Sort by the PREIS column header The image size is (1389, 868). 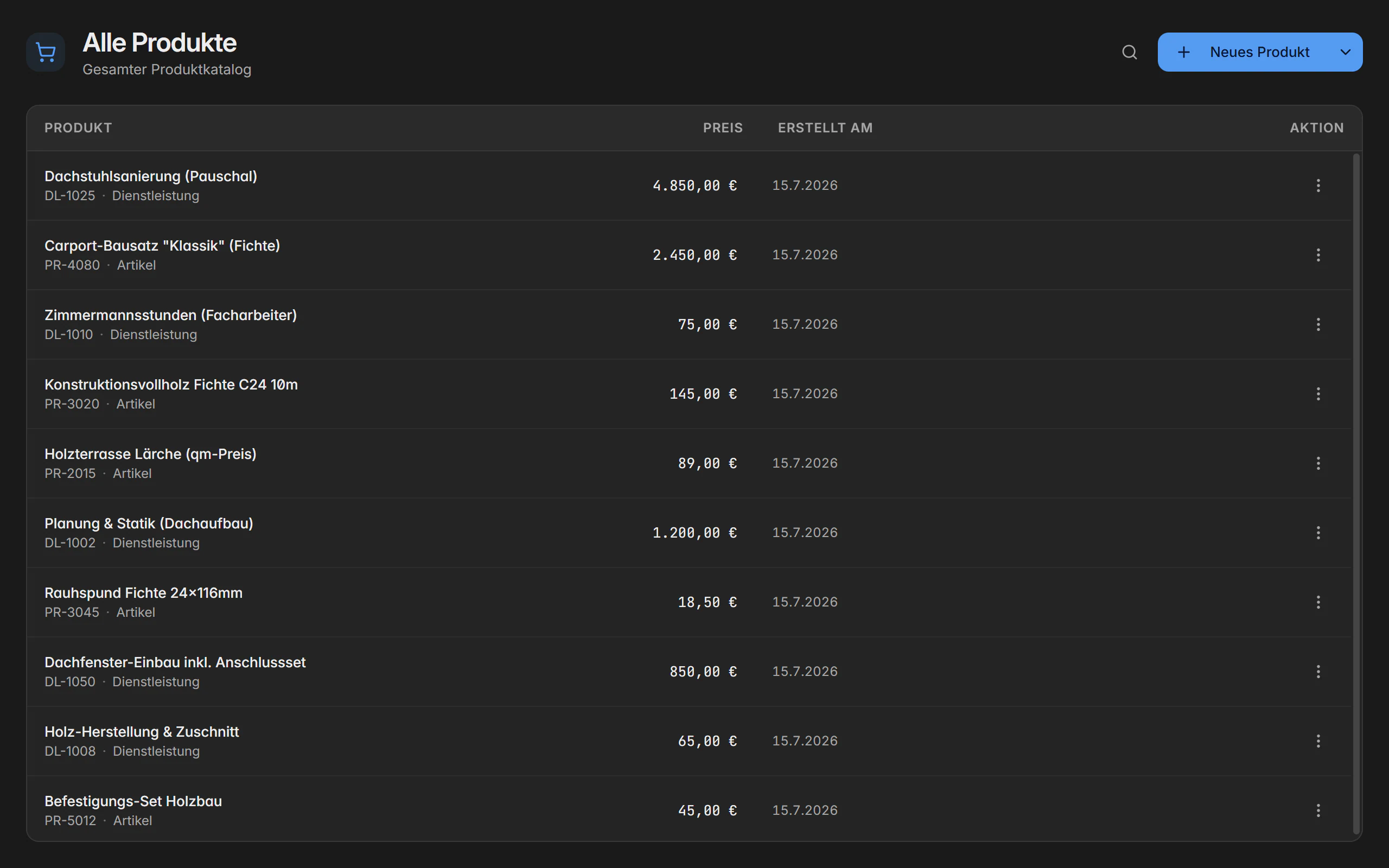point(723,128)
